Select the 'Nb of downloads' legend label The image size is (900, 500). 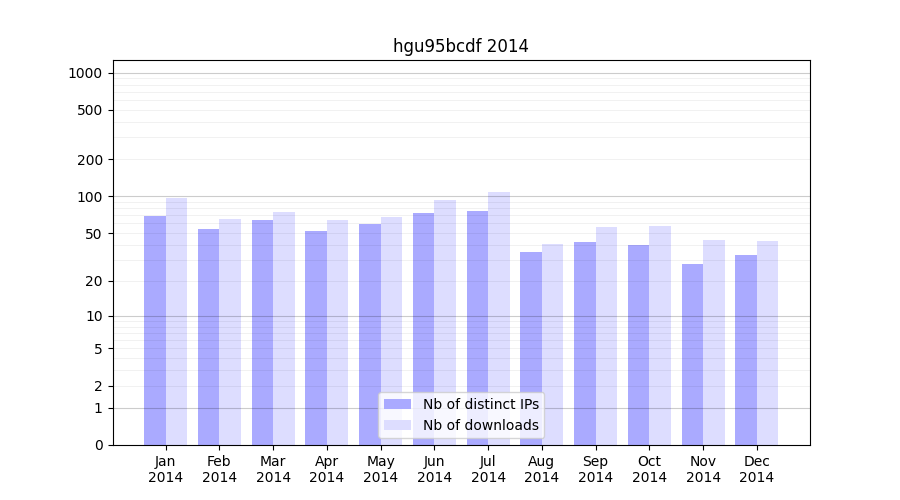(x=480, y=425)
